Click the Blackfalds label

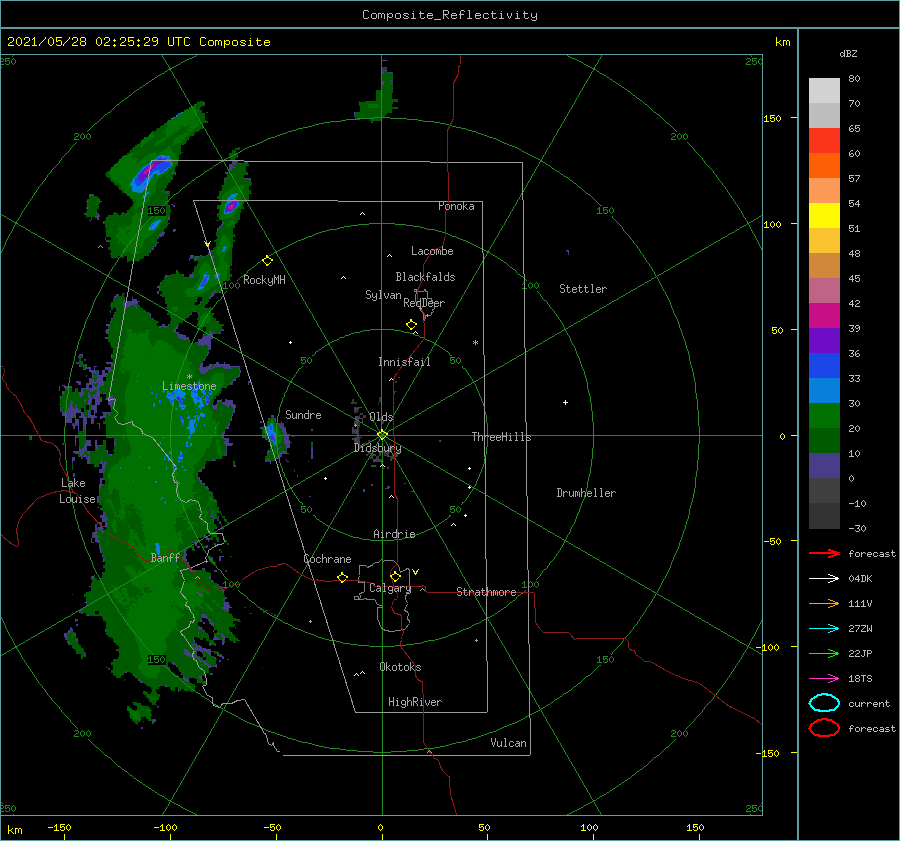click(425, 277)
